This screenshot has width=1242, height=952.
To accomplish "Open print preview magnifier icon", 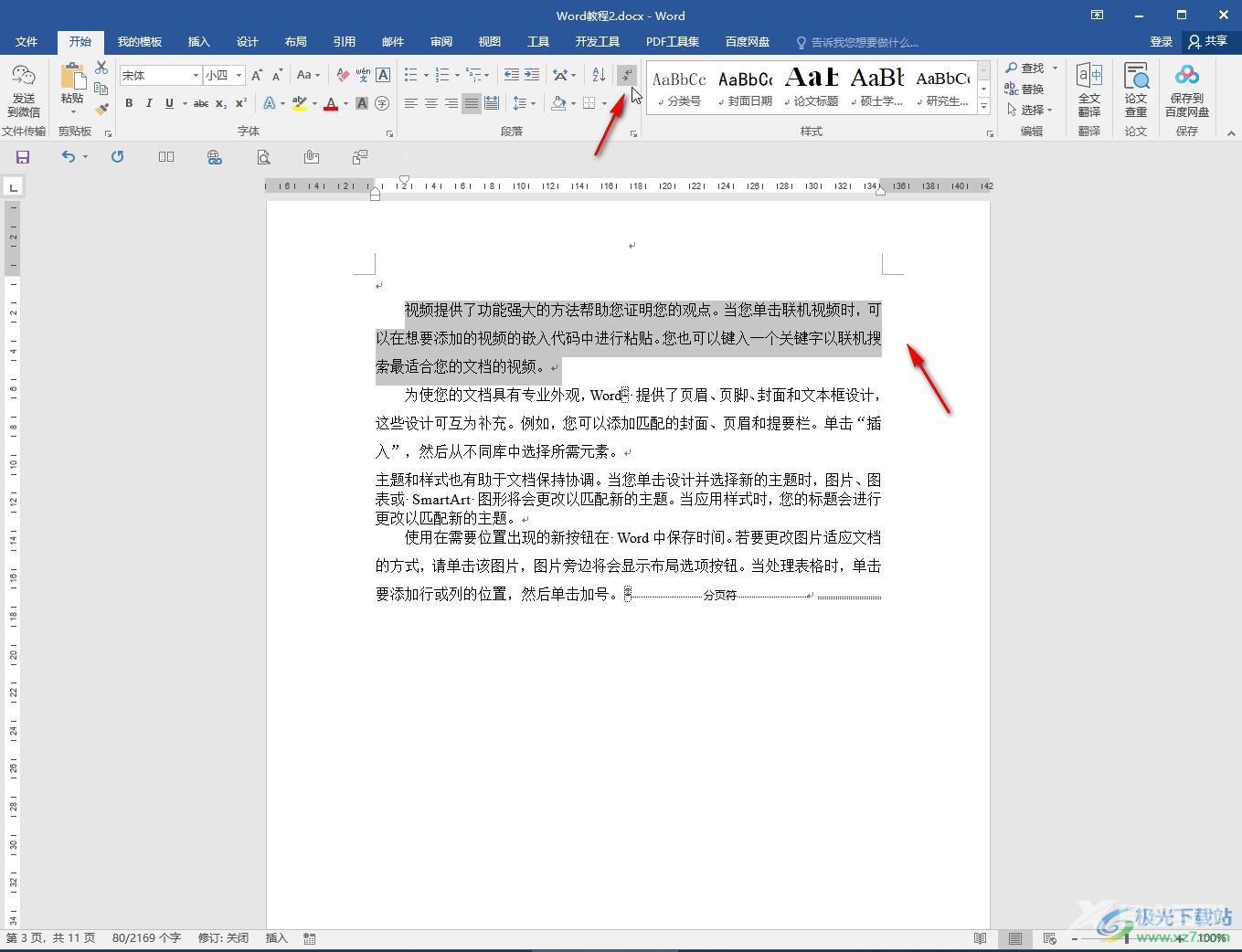I will coord(263,157).
